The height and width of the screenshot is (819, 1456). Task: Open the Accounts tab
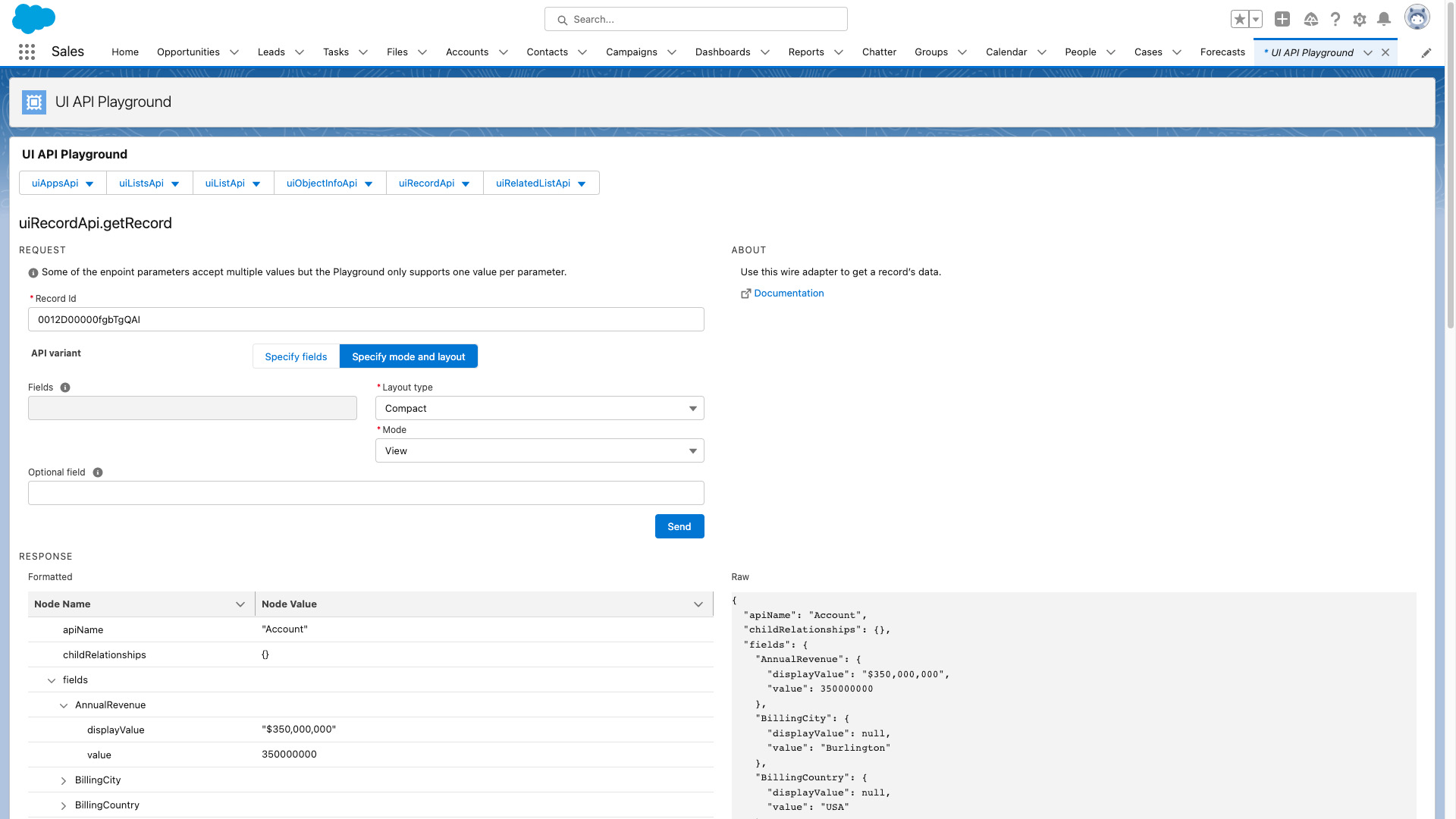point(467,52)
